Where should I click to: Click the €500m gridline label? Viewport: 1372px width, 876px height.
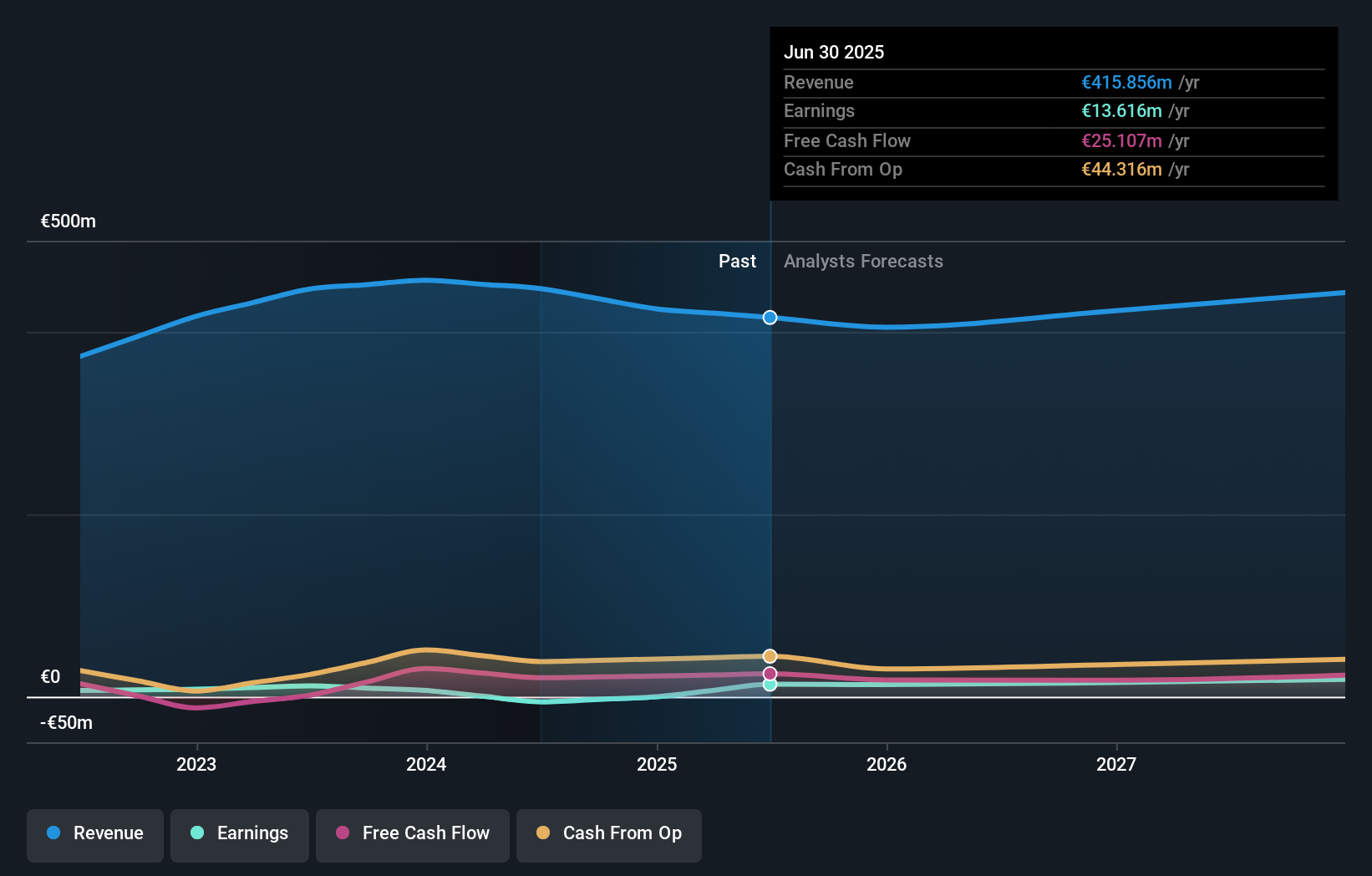point(66,222)
